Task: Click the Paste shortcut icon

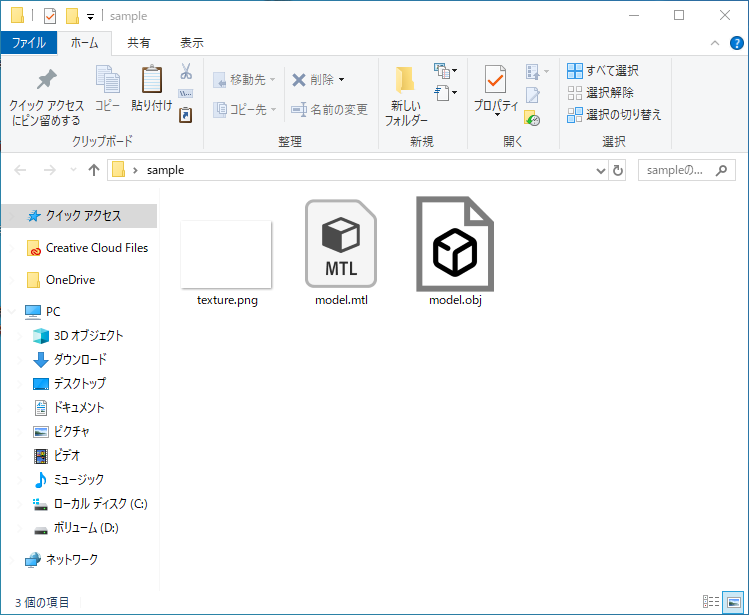Action: [185, 115]
